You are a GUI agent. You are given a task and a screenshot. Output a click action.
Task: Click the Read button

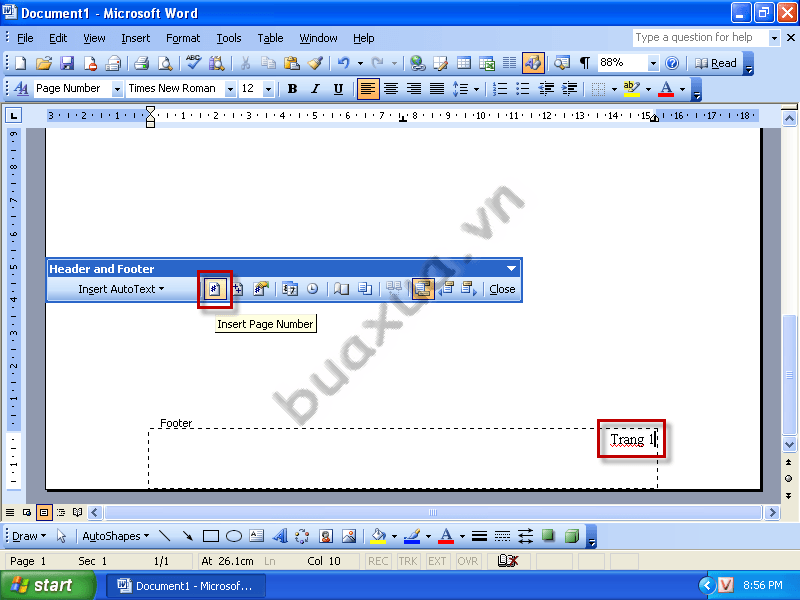[716, 63]
